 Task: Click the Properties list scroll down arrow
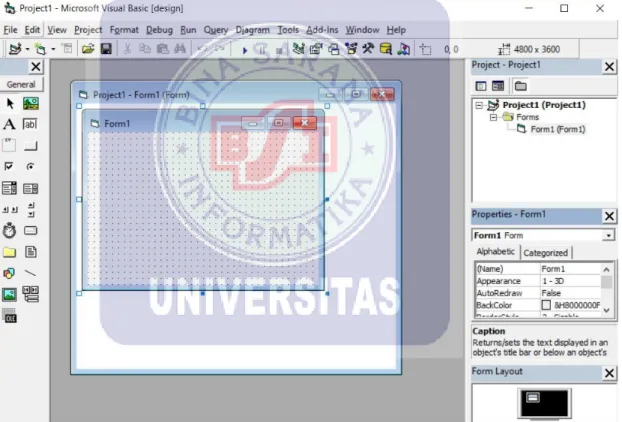click(607, 311)
